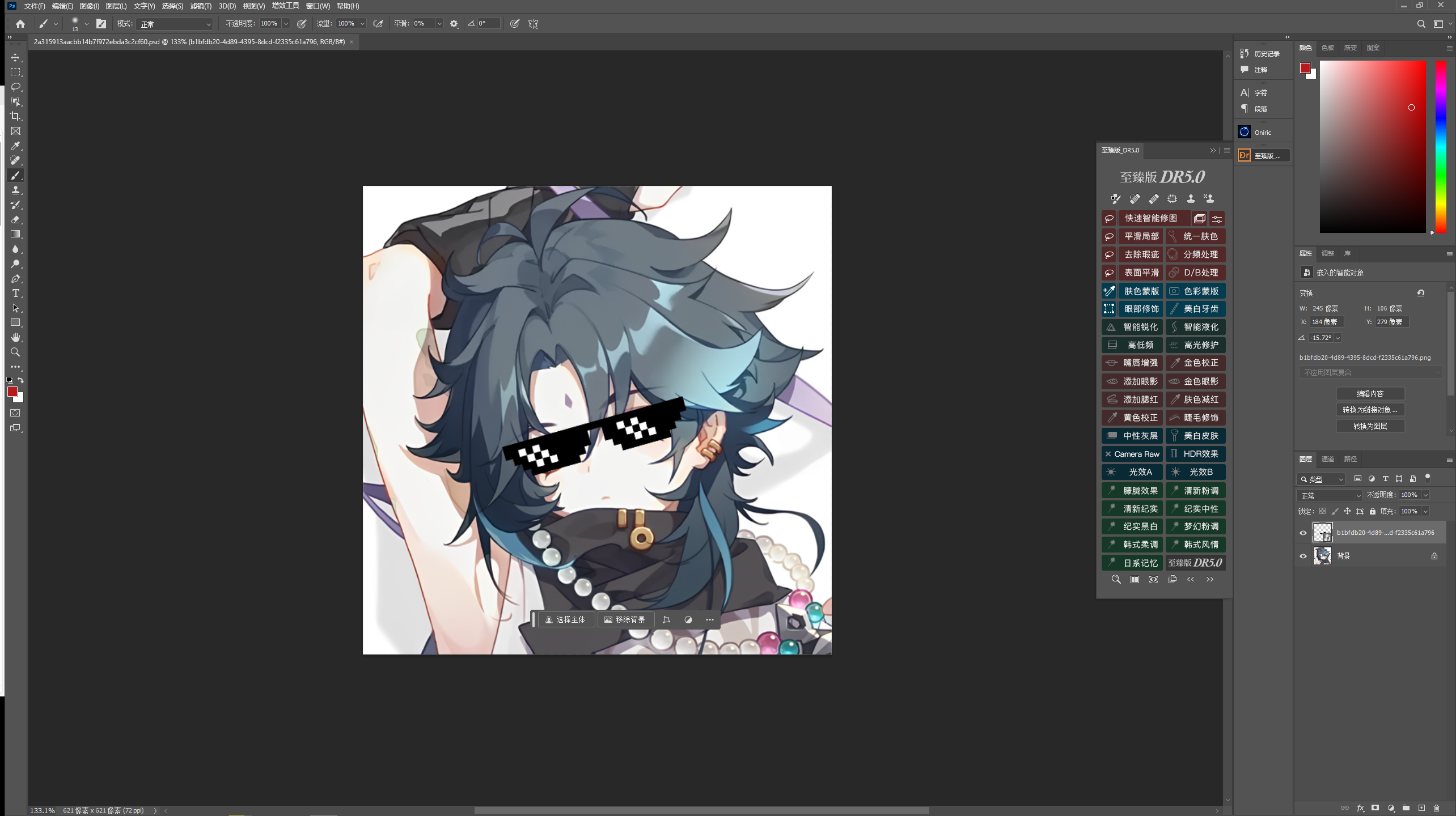Viewport: 1456px width, 816px height.
Task: Select the Pen tool
Action: [15, 278]
